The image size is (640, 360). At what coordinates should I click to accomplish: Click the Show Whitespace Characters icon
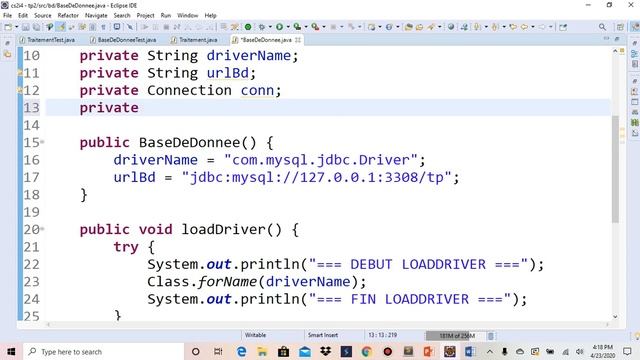tap(103, 27)
